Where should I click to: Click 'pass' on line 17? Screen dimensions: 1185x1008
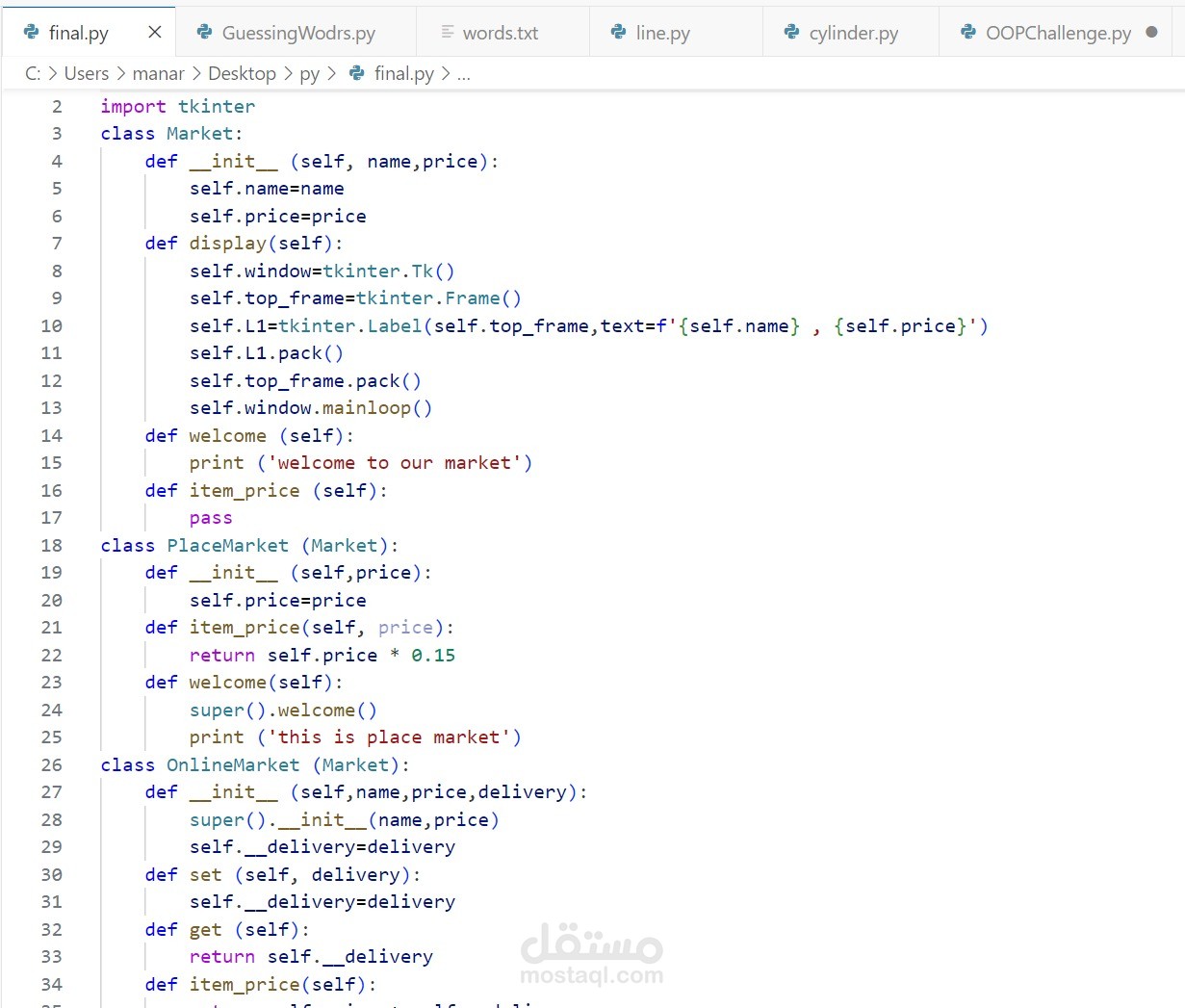(x=211, y=518)
